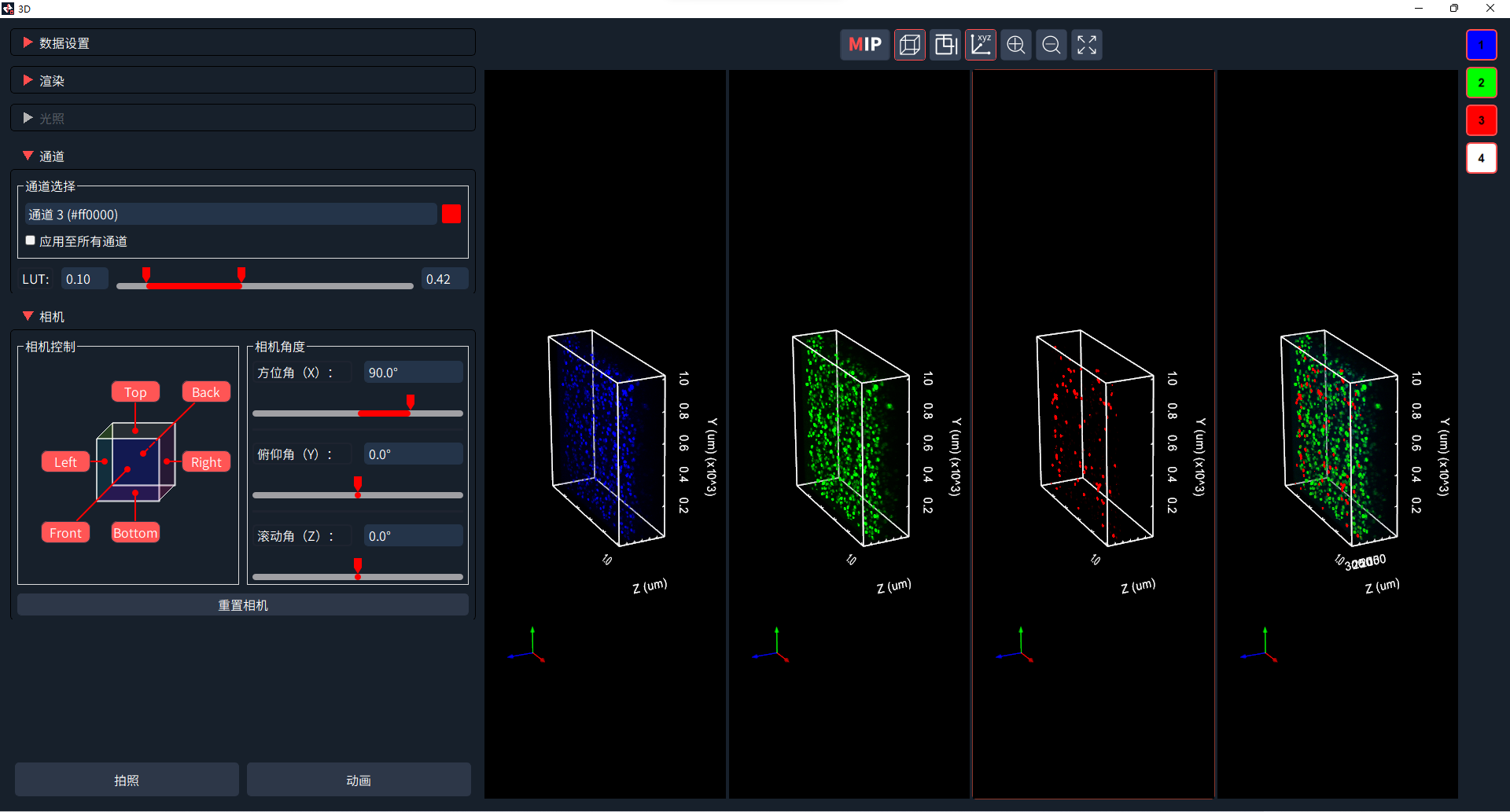
Task: Click the 方位角 (X) angle field
Action: coord(414,373)
